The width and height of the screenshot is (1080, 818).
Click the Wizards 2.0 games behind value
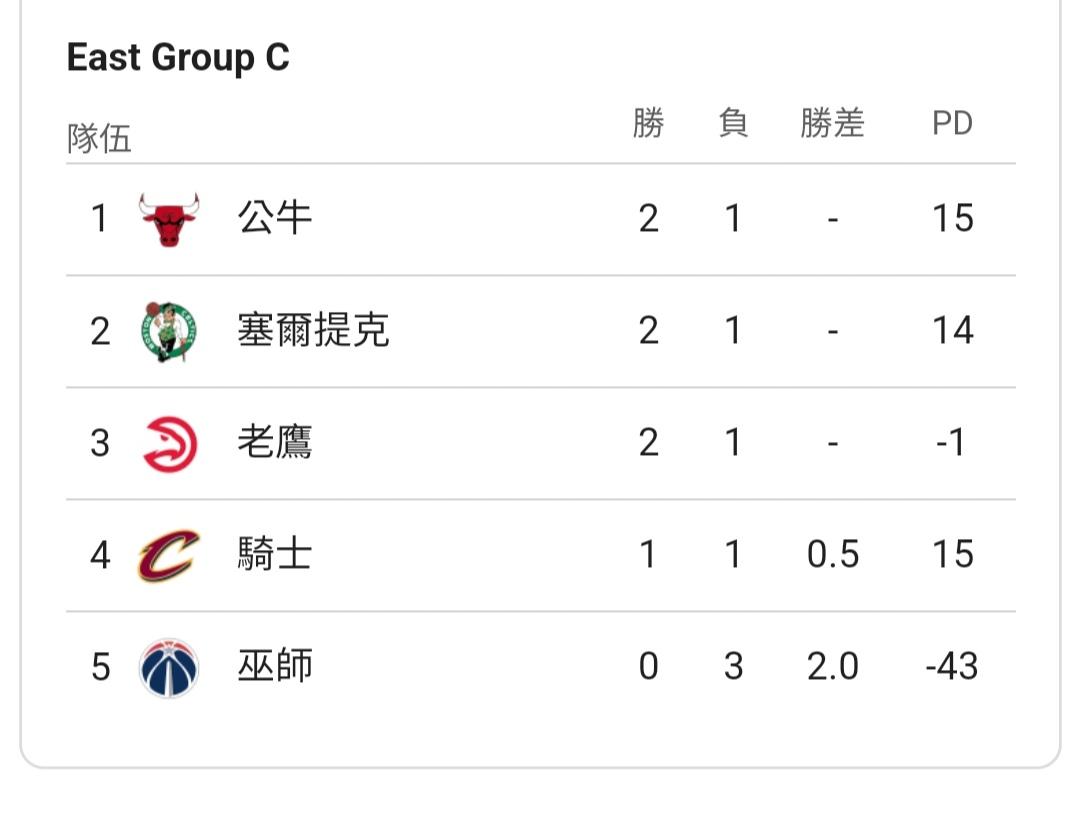click(833, 667)
